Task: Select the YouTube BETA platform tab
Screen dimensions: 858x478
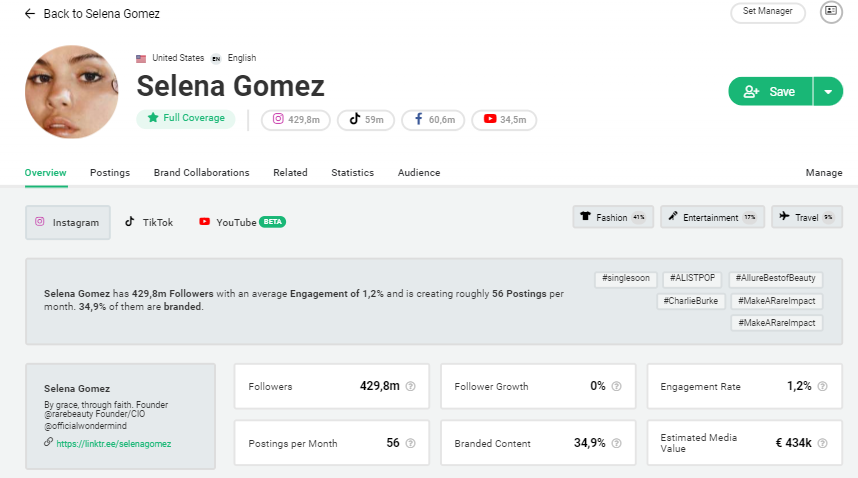Action: [242, 222]
